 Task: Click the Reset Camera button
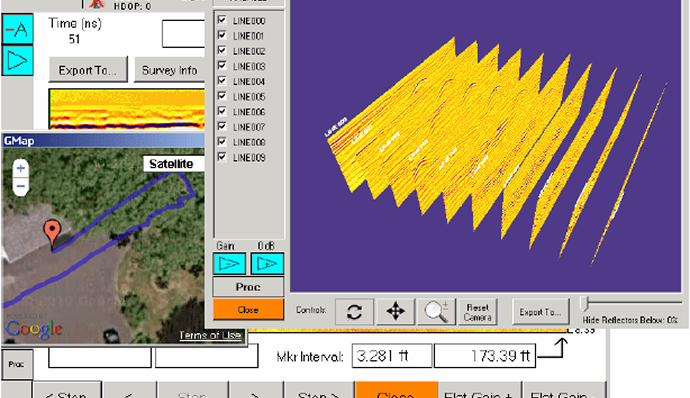coord(477,312)
